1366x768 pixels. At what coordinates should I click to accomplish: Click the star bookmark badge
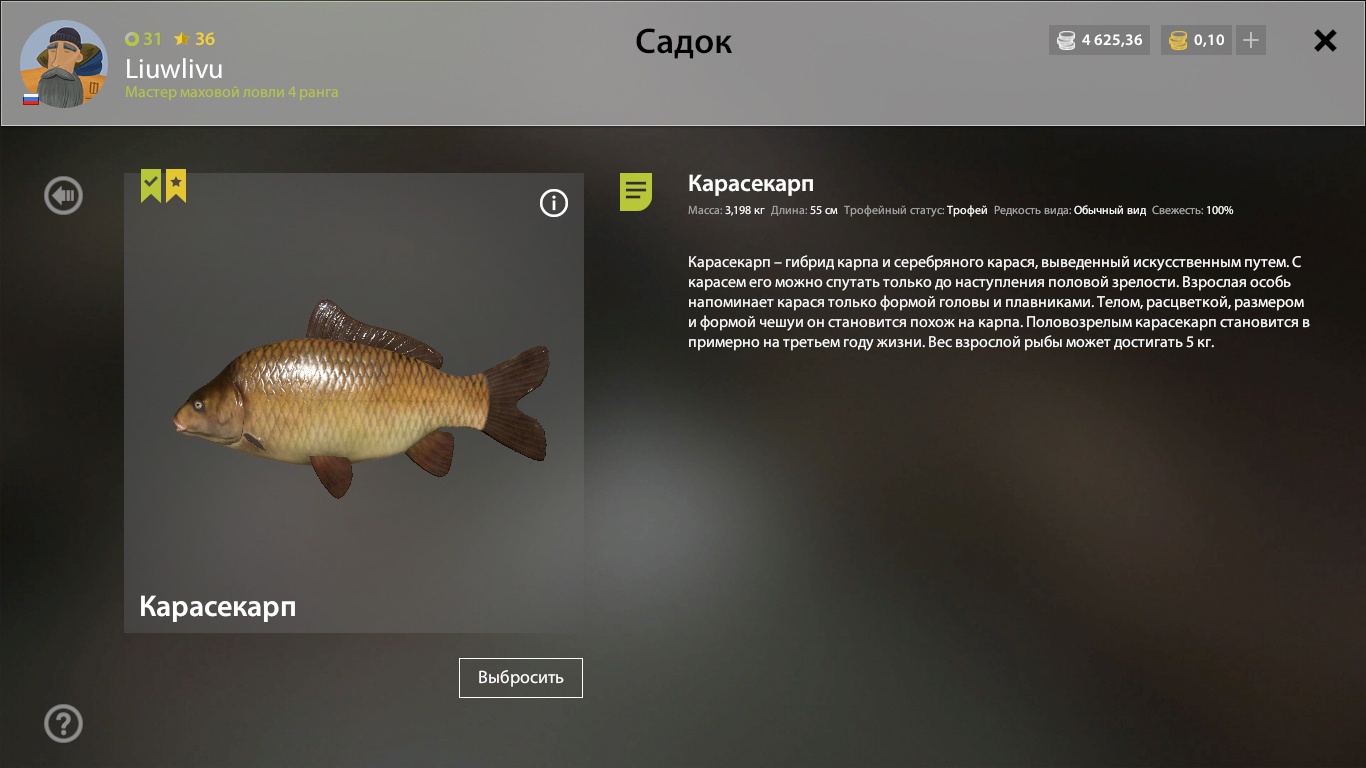coord(176,186)
